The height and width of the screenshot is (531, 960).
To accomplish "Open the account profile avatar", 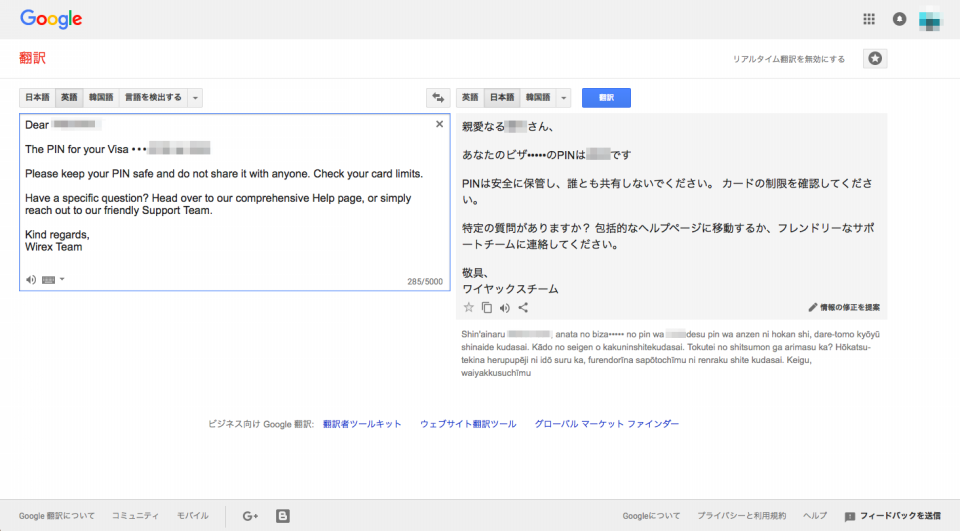I will point(929,19).
